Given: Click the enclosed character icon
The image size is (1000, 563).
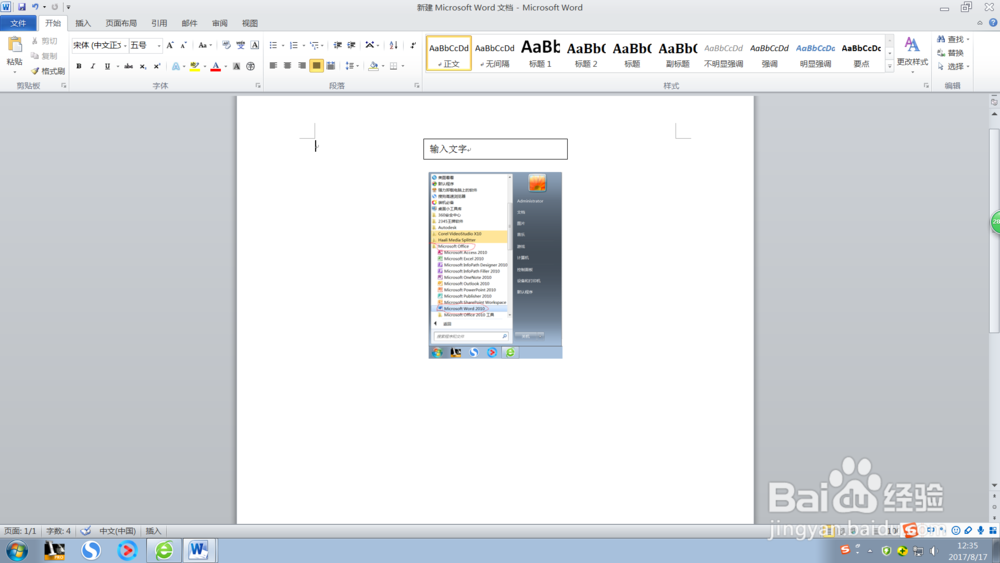Looking at the screenshot, I should pos(251,66).
